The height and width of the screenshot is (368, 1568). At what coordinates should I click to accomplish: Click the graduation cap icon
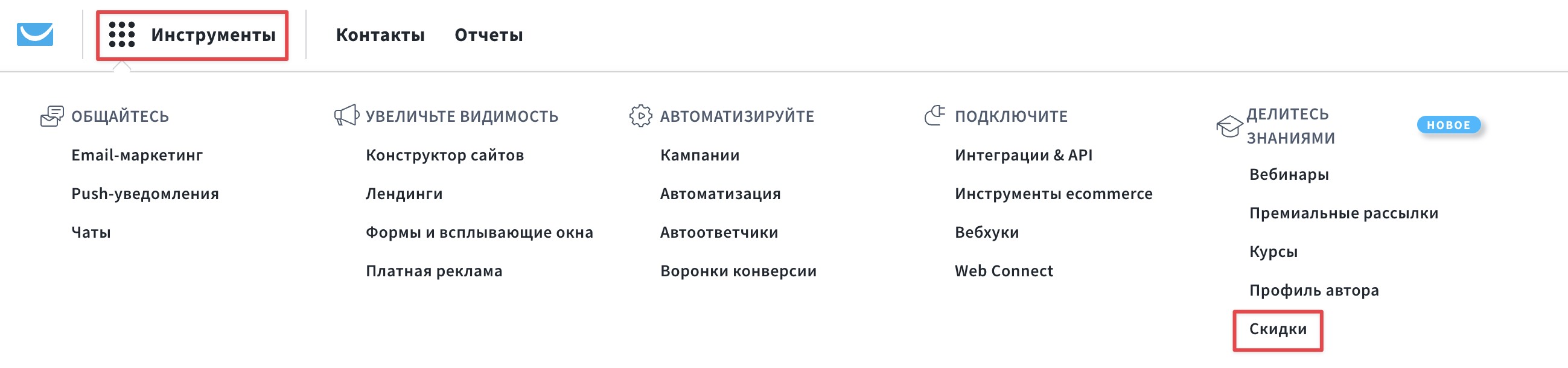(1229, 126)
